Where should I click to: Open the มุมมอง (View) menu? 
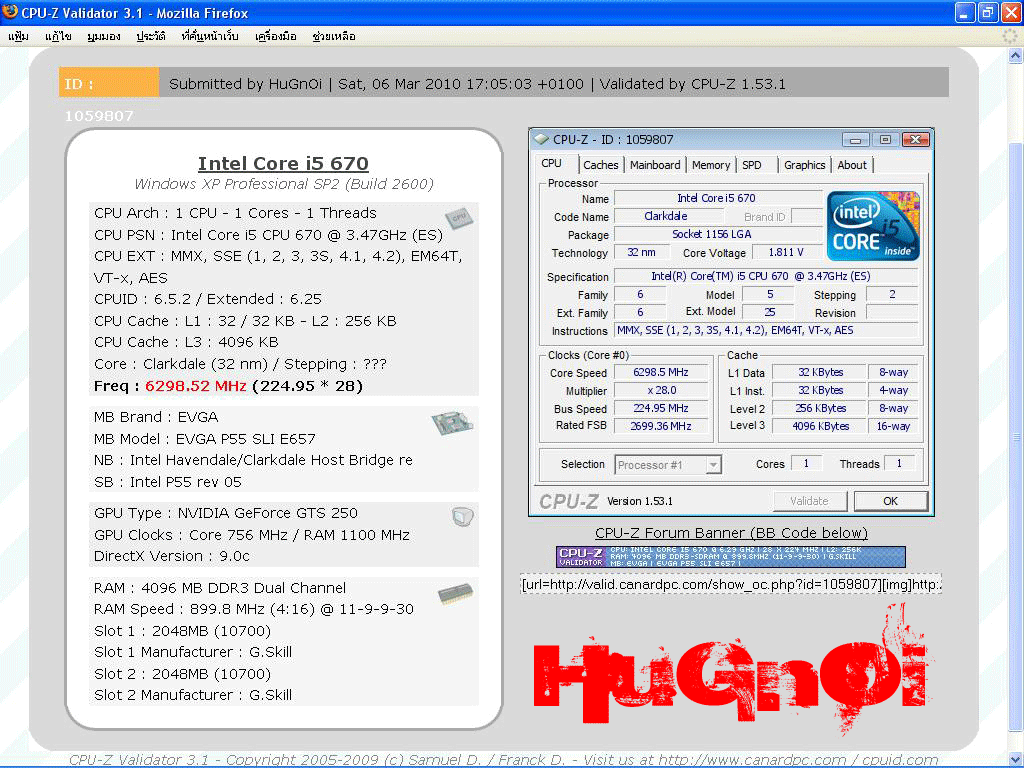[104, 36]
